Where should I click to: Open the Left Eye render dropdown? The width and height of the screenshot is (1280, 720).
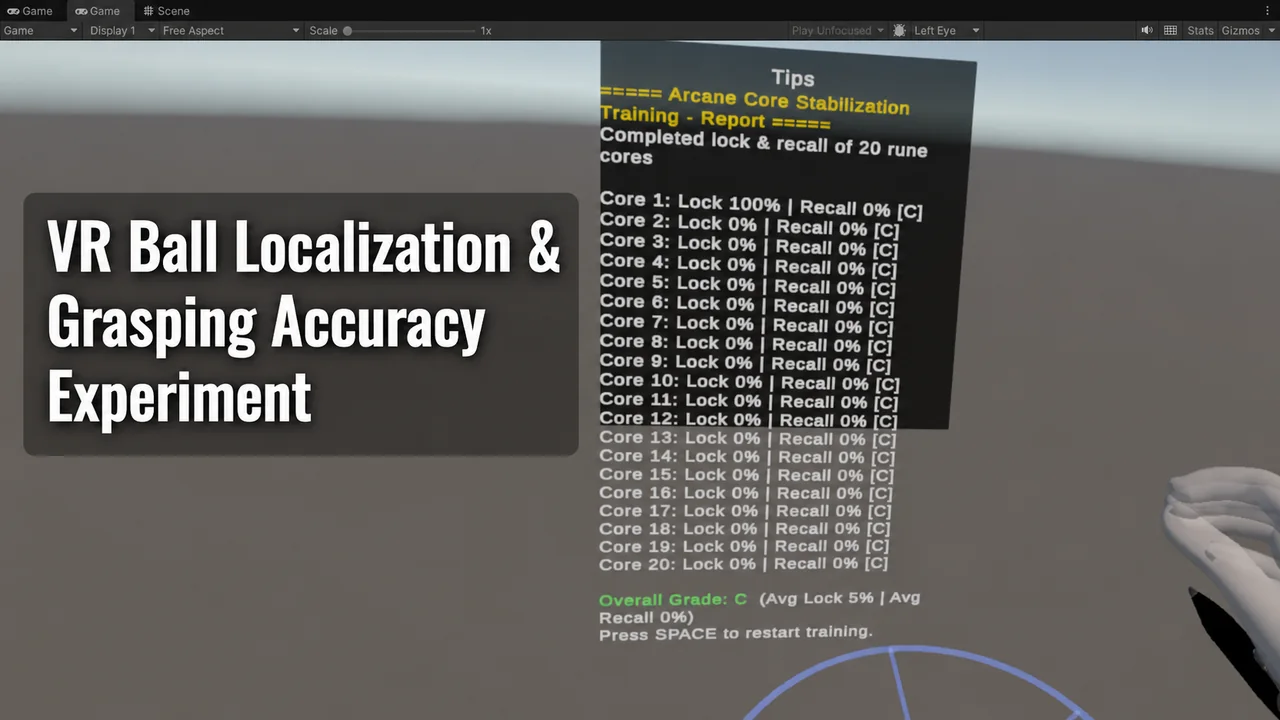click(x=945, y=31)
